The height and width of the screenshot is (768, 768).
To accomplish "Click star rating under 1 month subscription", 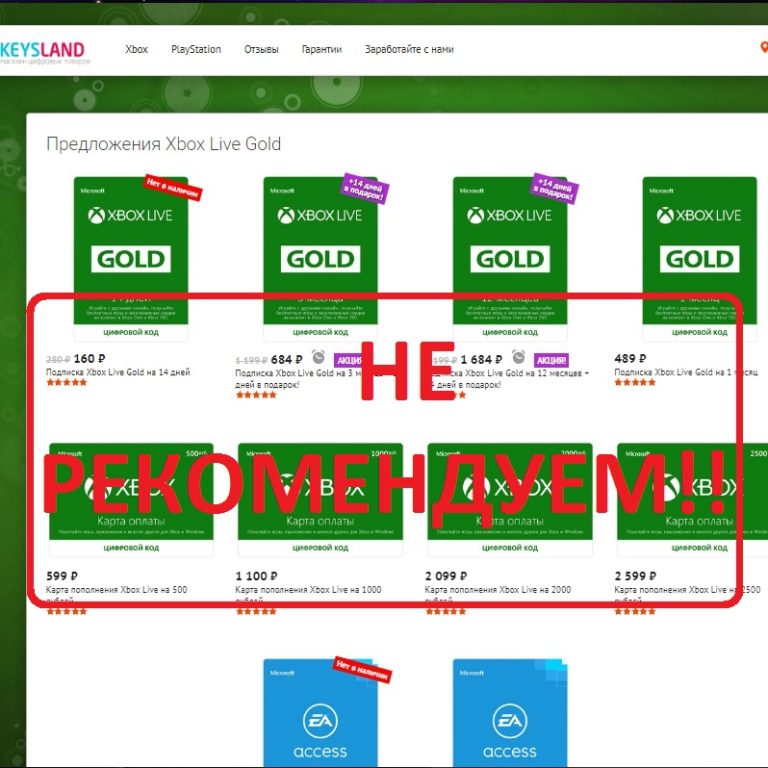I will tap(635, 383).
